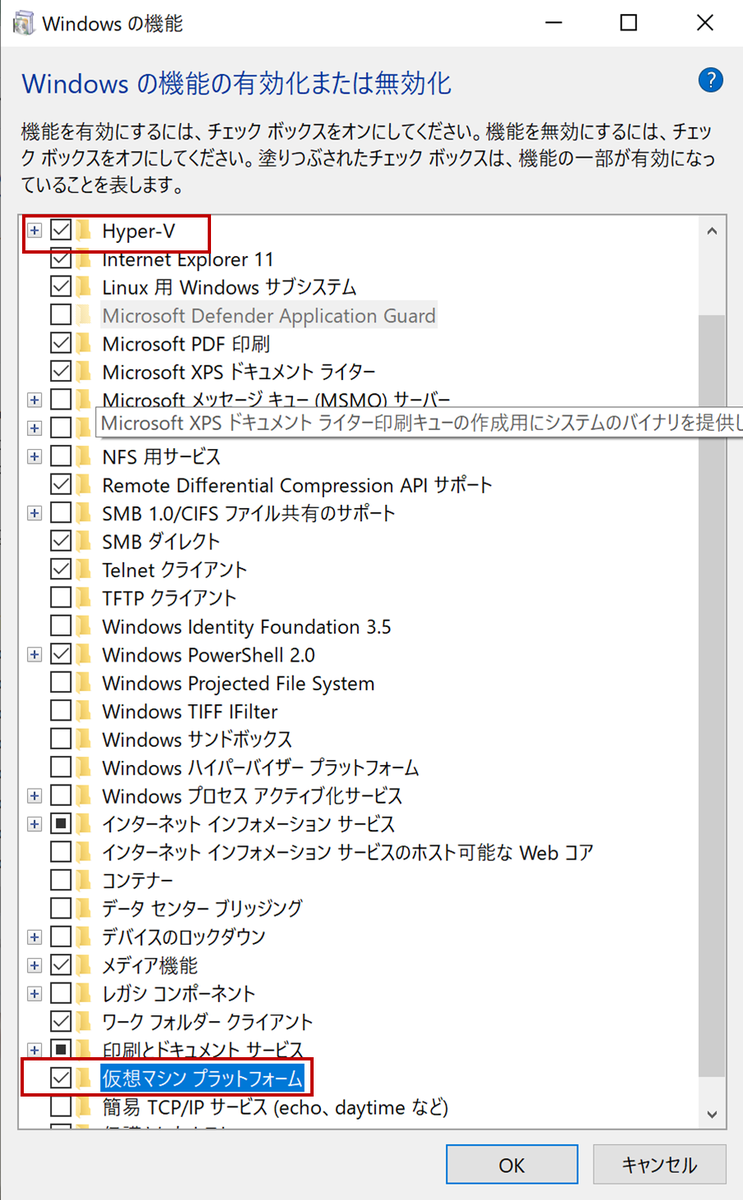
Task: Expand the Microsoft メッセージ キュー (MSMQ) node
Action: point(35,400)
